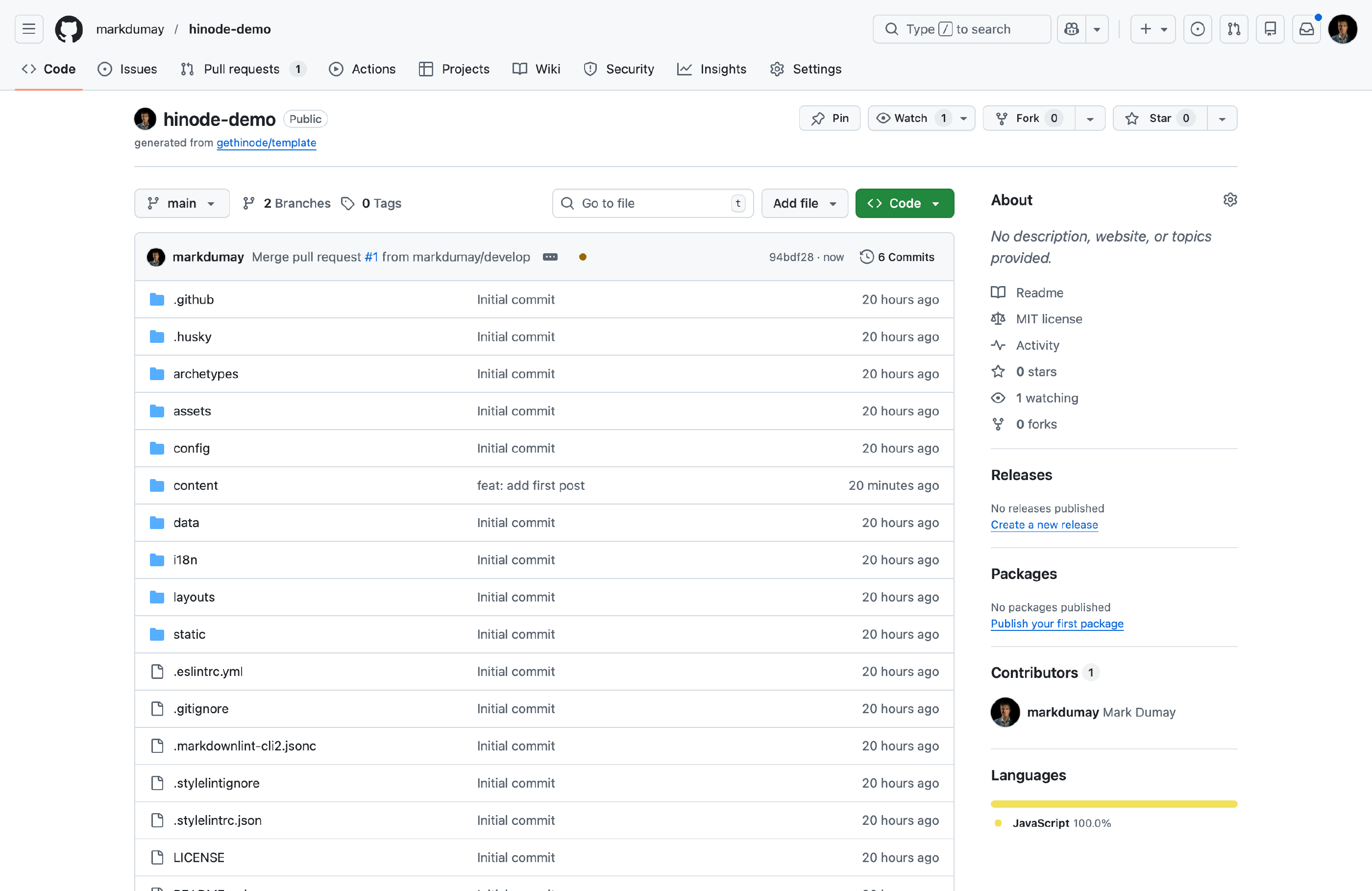Open Copilot chat icon
This screenshot has width=1372, height=891.
[1071, 29]
